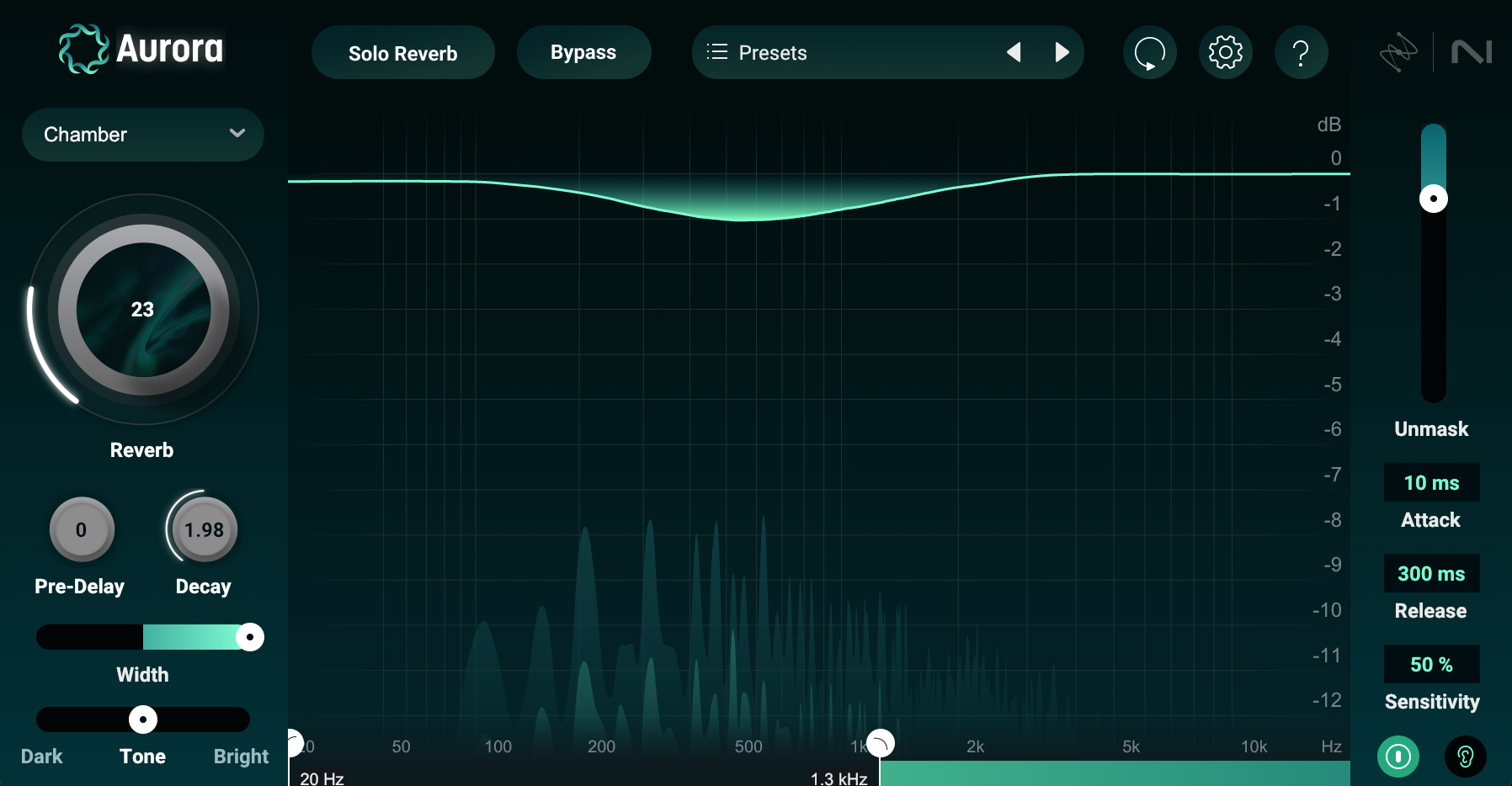Click the Unmask amount vertical slider handle

[x=1434, y=199]
